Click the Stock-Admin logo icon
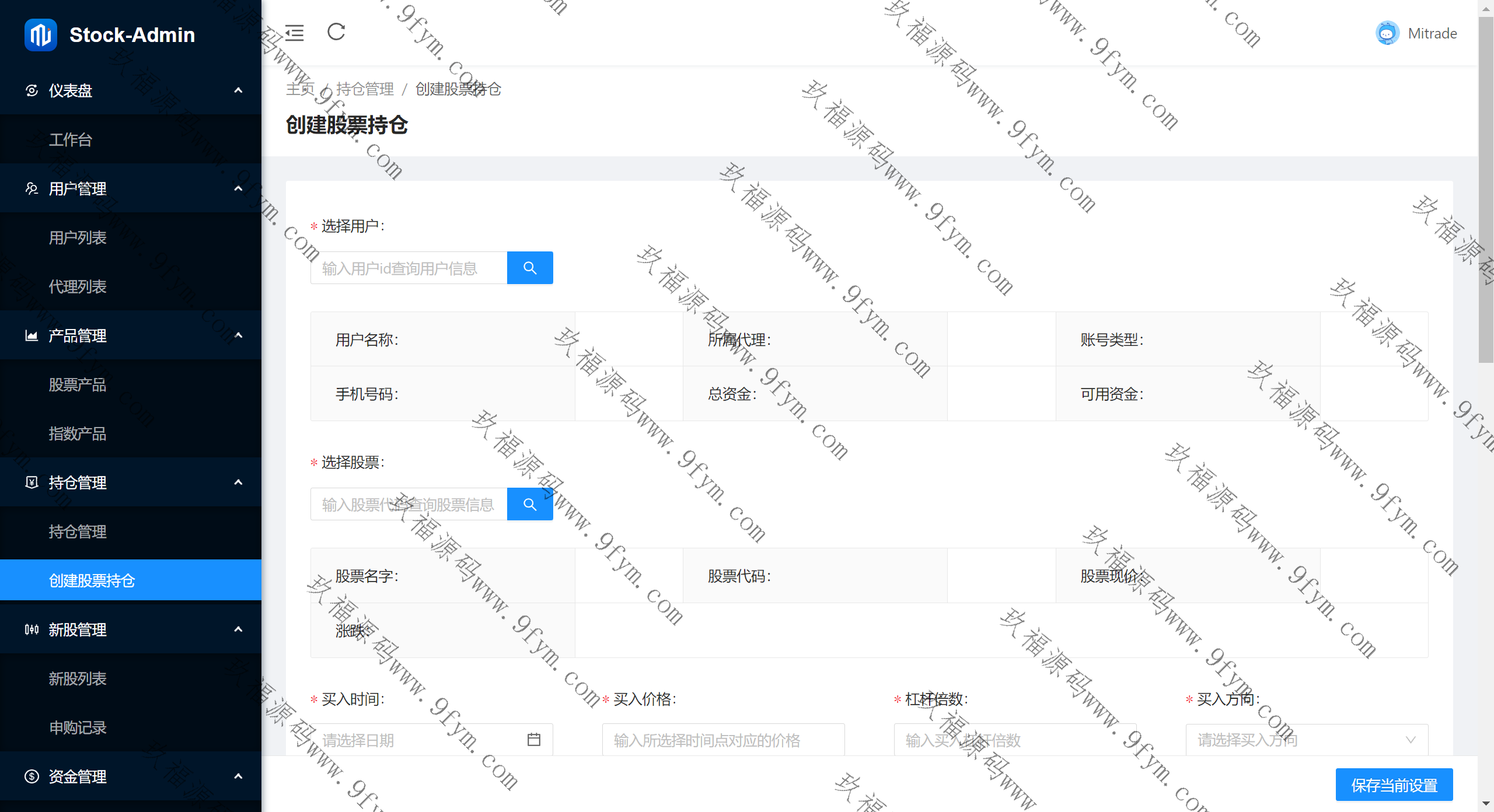Viewport: 1494px width, 812px height. (40, 35)
